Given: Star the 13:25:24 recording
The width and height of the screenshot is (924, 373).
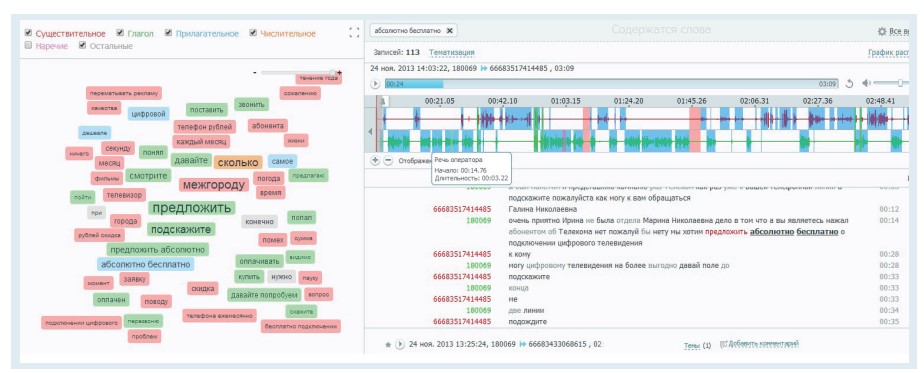Looking at the screenshot, I should [x=388, y=344].
